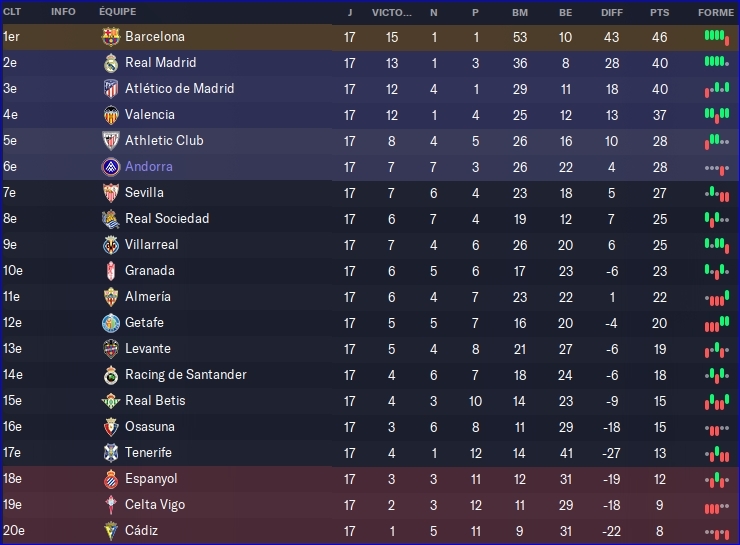Click Celta Vigo's form indicator bars
Image resolution: width=740 pixels, height=545 pixels.
coord(716,505)
